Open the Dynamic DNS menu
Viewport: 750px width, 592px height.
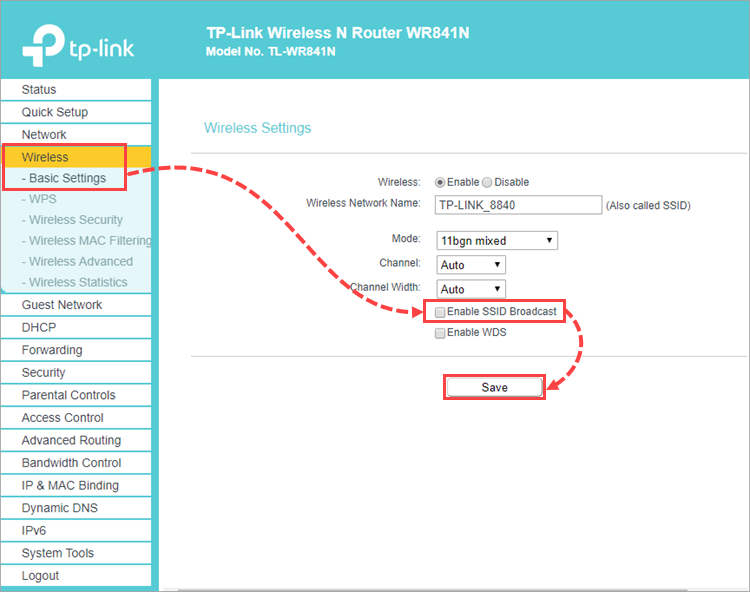click(76, 508)
